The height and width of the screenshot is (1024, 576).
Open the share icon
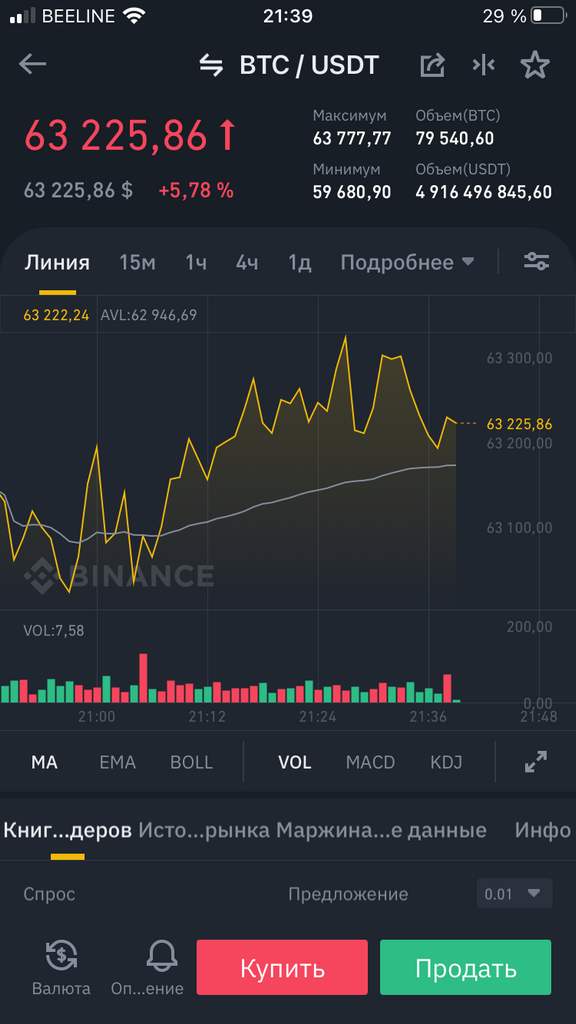coord(432,65)
